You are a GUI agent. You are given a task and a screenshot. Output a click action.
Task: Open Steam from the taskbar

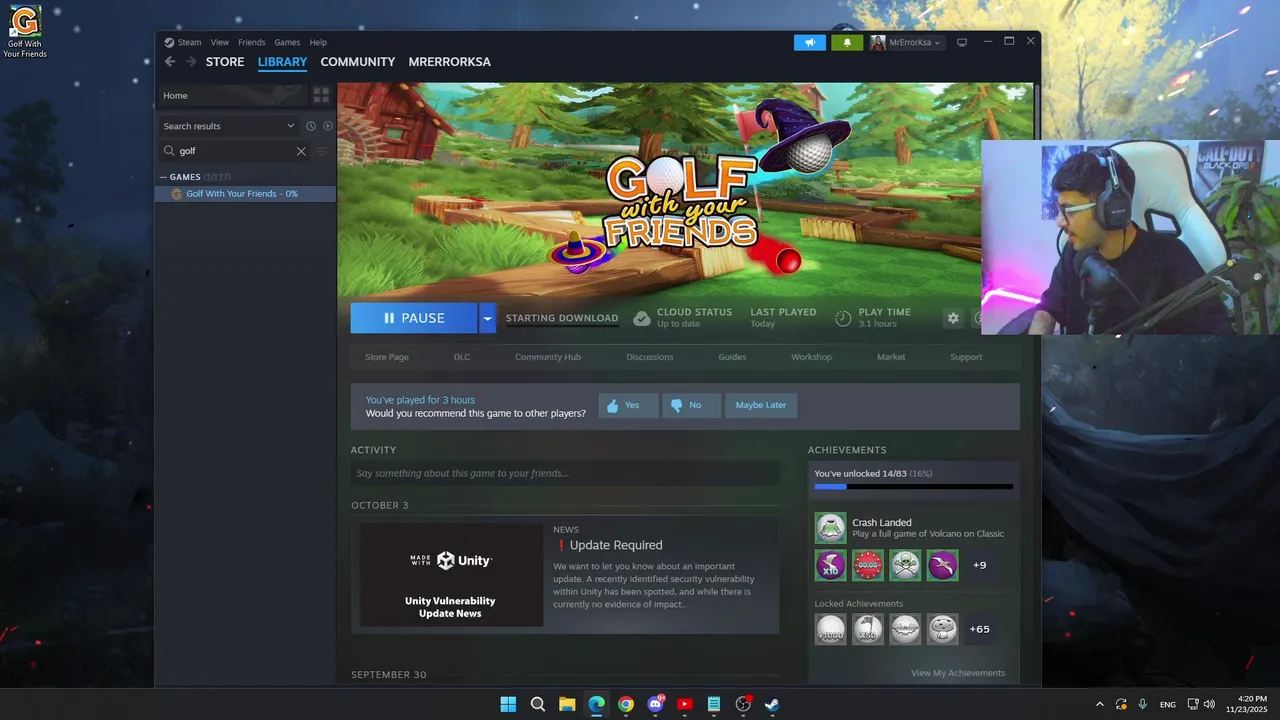pos(772,704)
